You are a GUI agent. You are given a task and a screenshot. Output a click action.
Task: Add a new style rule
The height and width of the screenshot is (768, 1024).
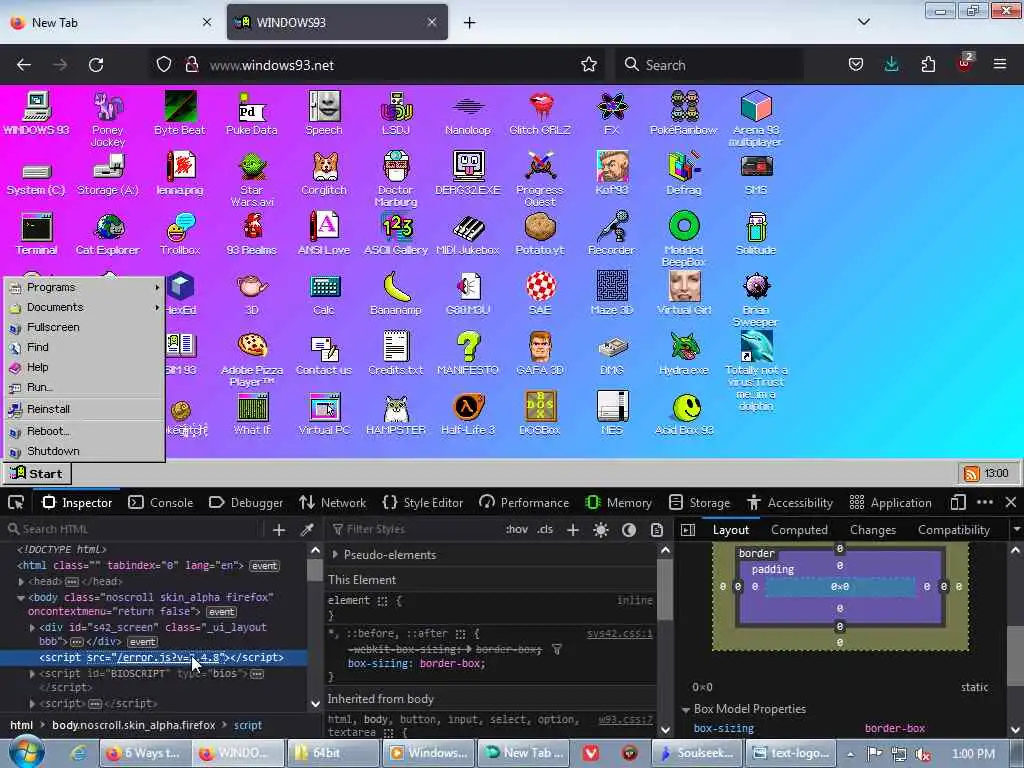[573, 530]
